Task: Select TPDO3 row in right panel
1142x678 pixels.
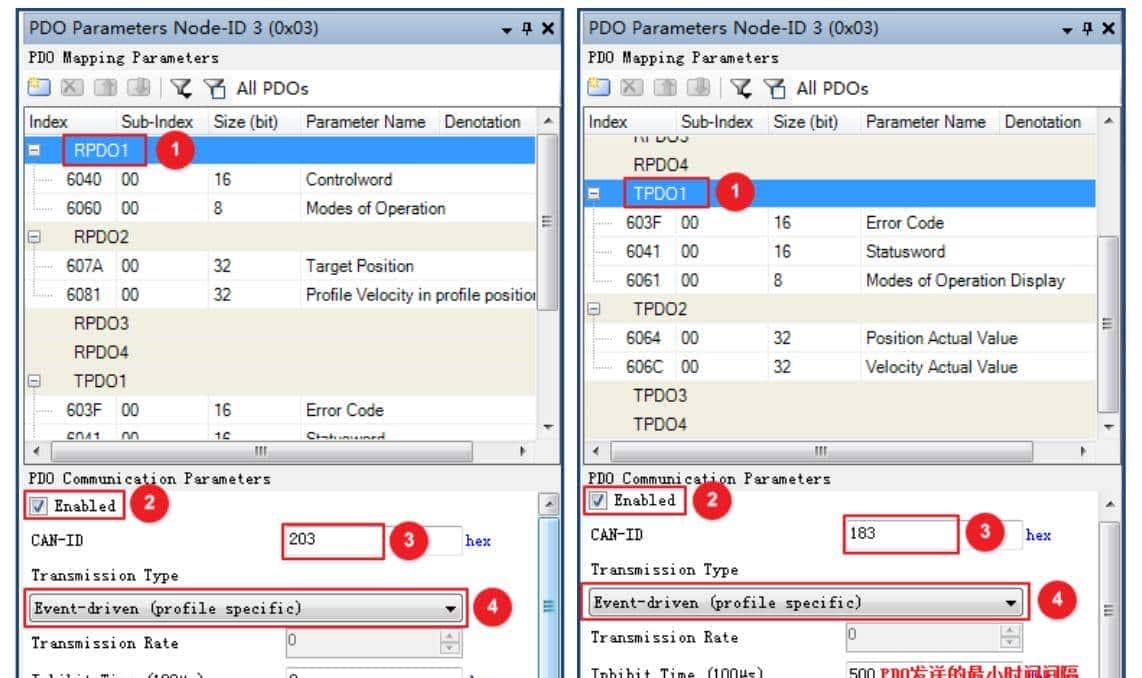Action: 841,395
